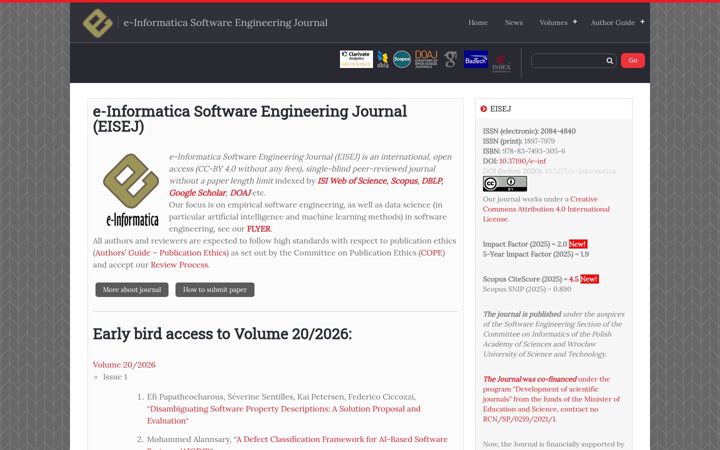Click the ISBN: 978-83-7493-305-6 text
This screenshot has width=720, height=450.
(x=524, y=151)
